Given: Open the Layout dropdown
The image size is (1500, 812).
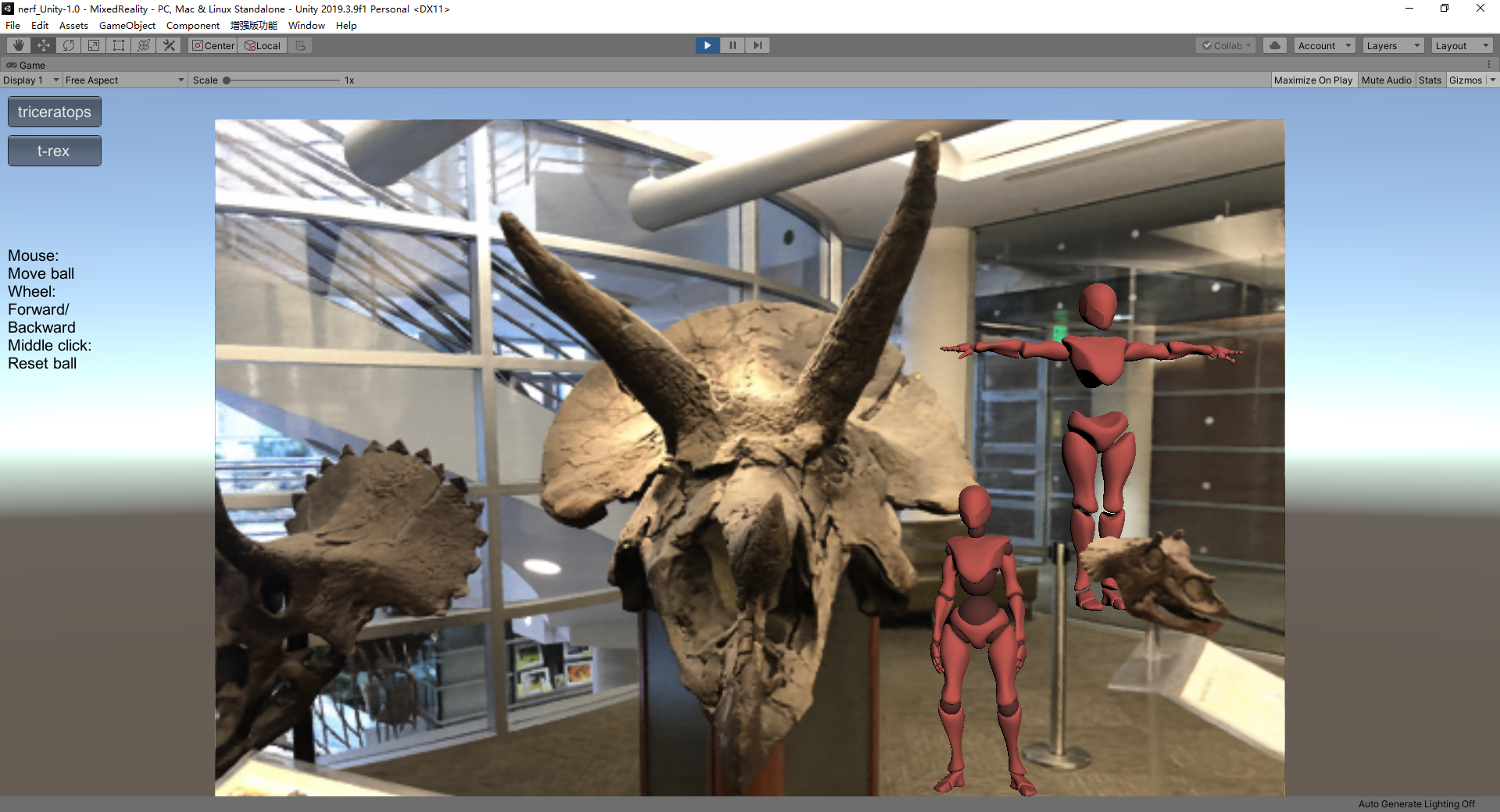Looking at the screenshot, I should 1460,45.
